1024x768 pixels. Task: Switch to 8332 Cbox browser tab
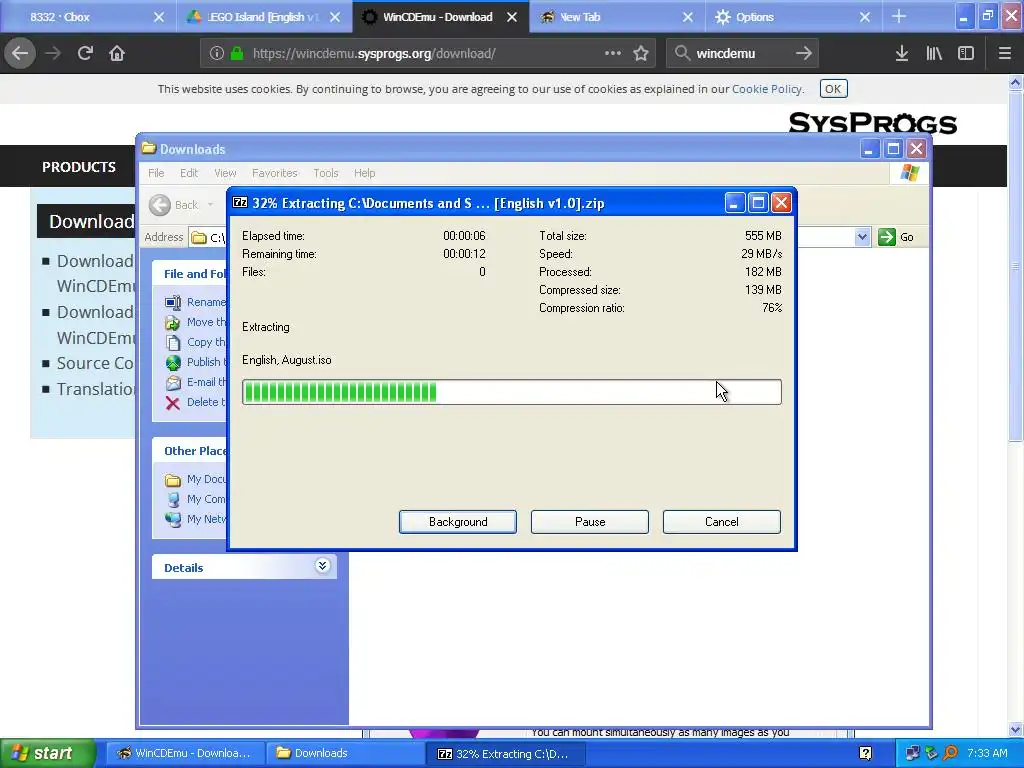tap(88, 17)
